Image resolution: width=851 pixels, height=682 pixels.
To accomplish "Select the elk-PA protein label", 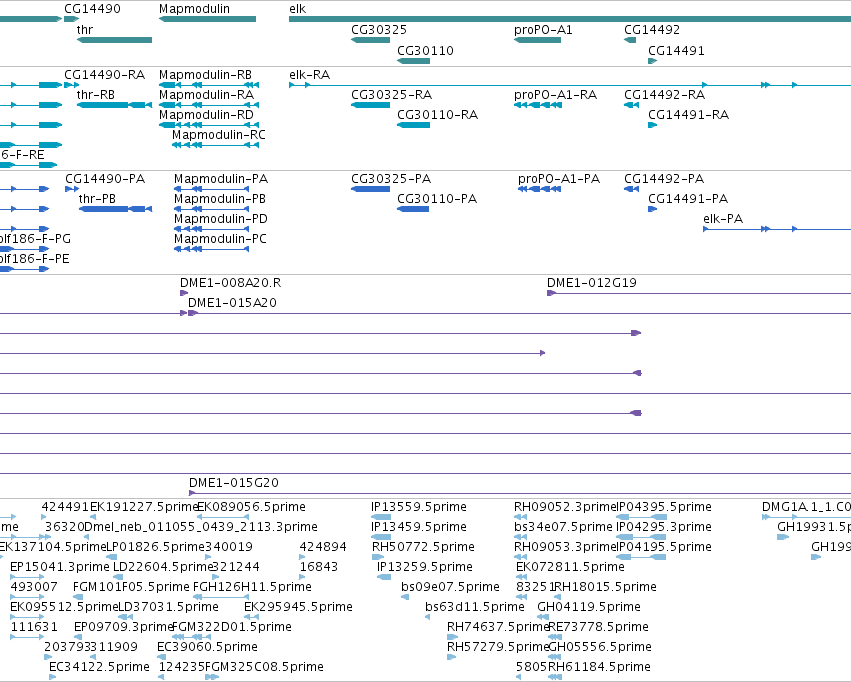I will pyautogui.click(x=723, y=219).
